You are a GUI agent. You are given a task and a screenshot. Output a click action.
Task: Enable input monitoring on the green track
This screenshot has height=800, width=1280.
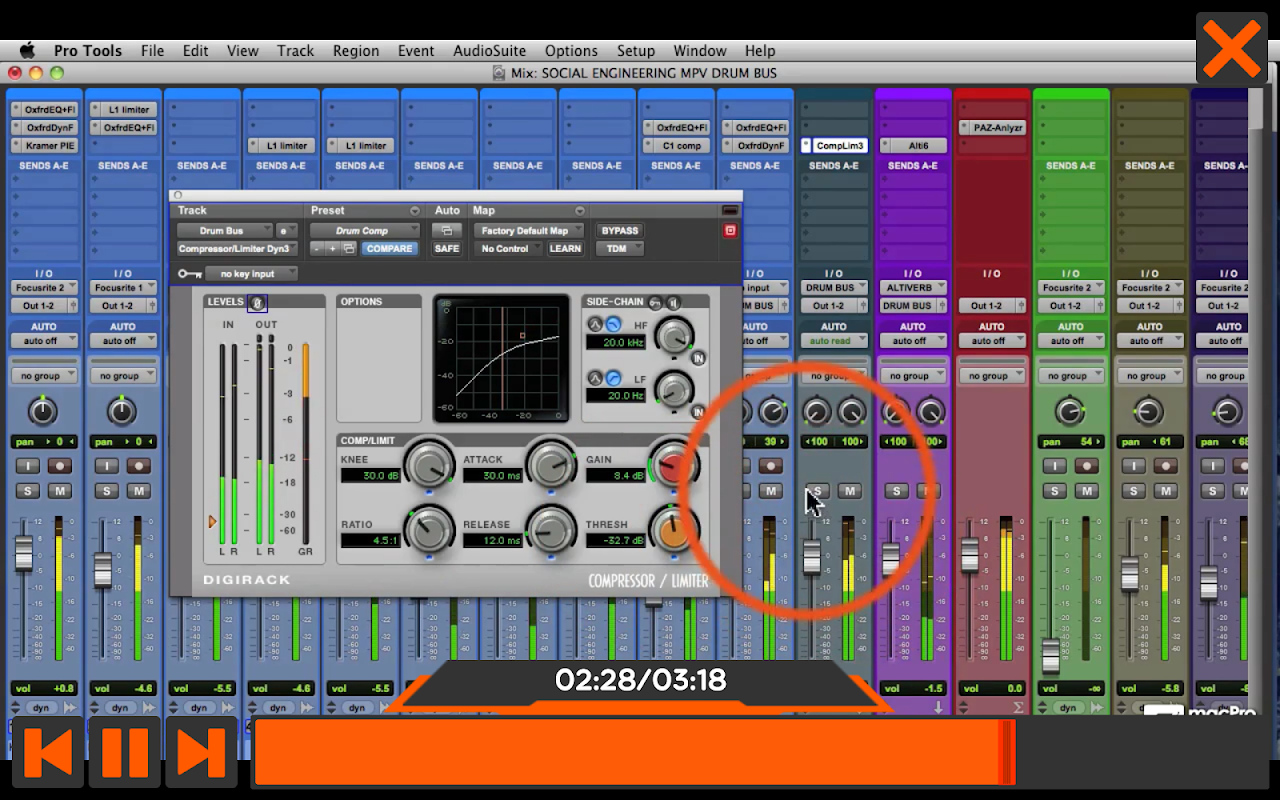(x=1054, y=466)
